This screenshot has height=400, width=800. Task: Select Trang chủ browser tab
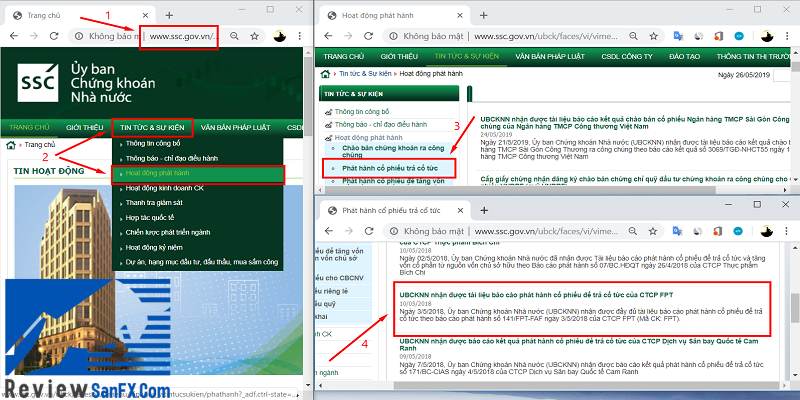[82, 15]
